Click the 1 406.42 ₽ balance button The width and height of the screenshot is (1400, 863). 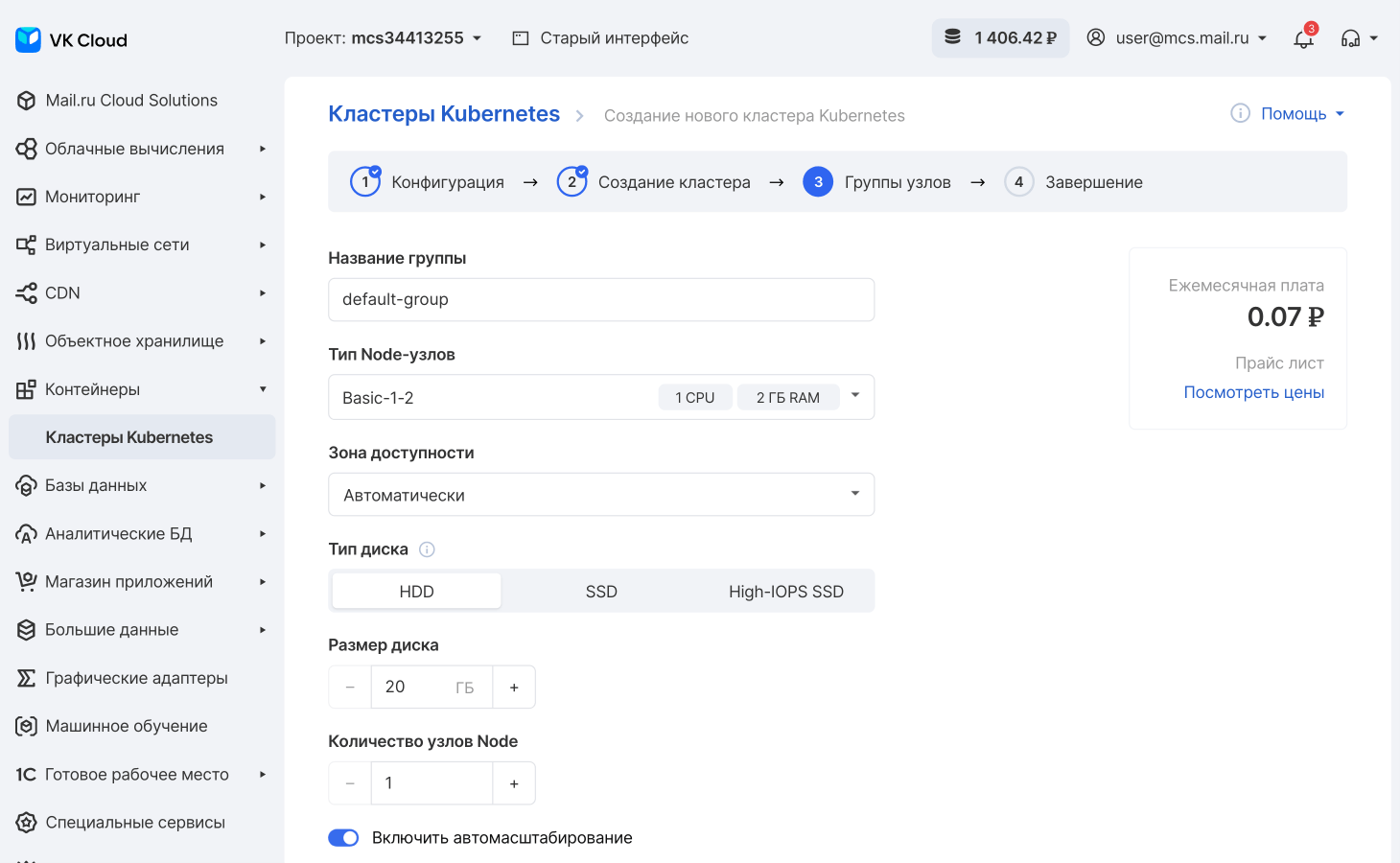(x=1000, y=38)
